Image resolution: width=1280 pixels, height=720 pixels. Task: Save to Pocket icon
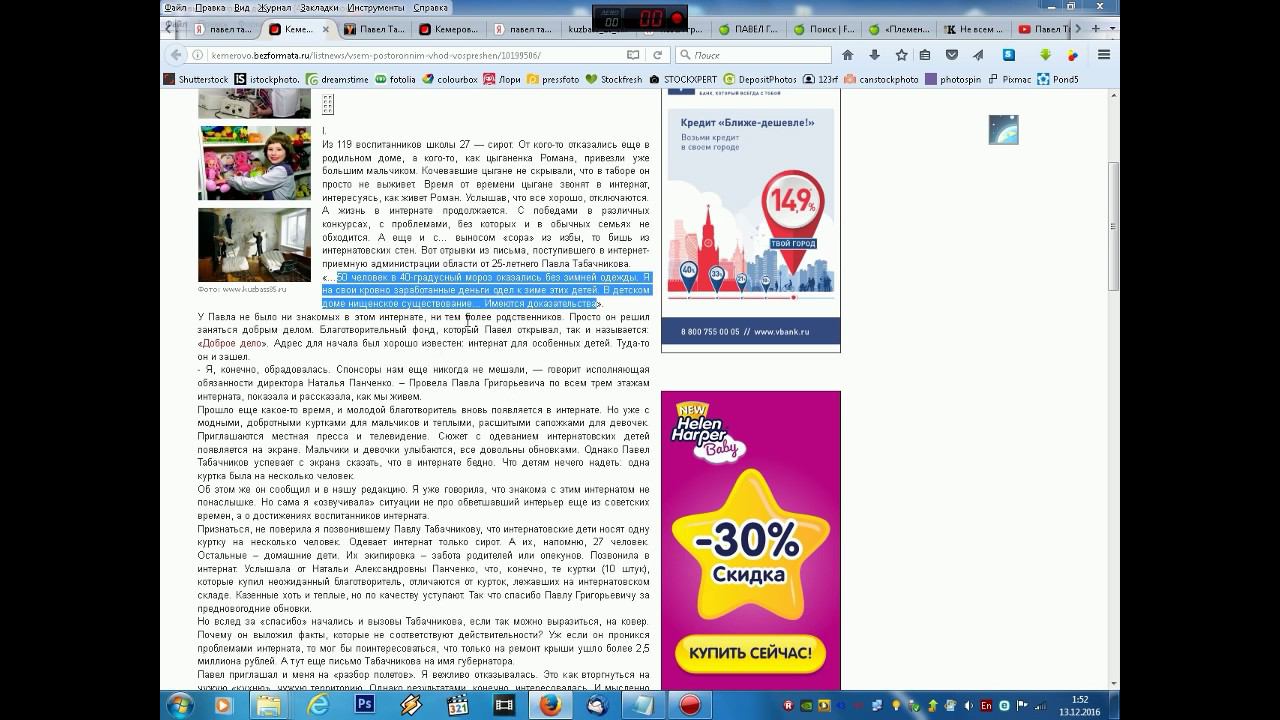coord(952,55)
